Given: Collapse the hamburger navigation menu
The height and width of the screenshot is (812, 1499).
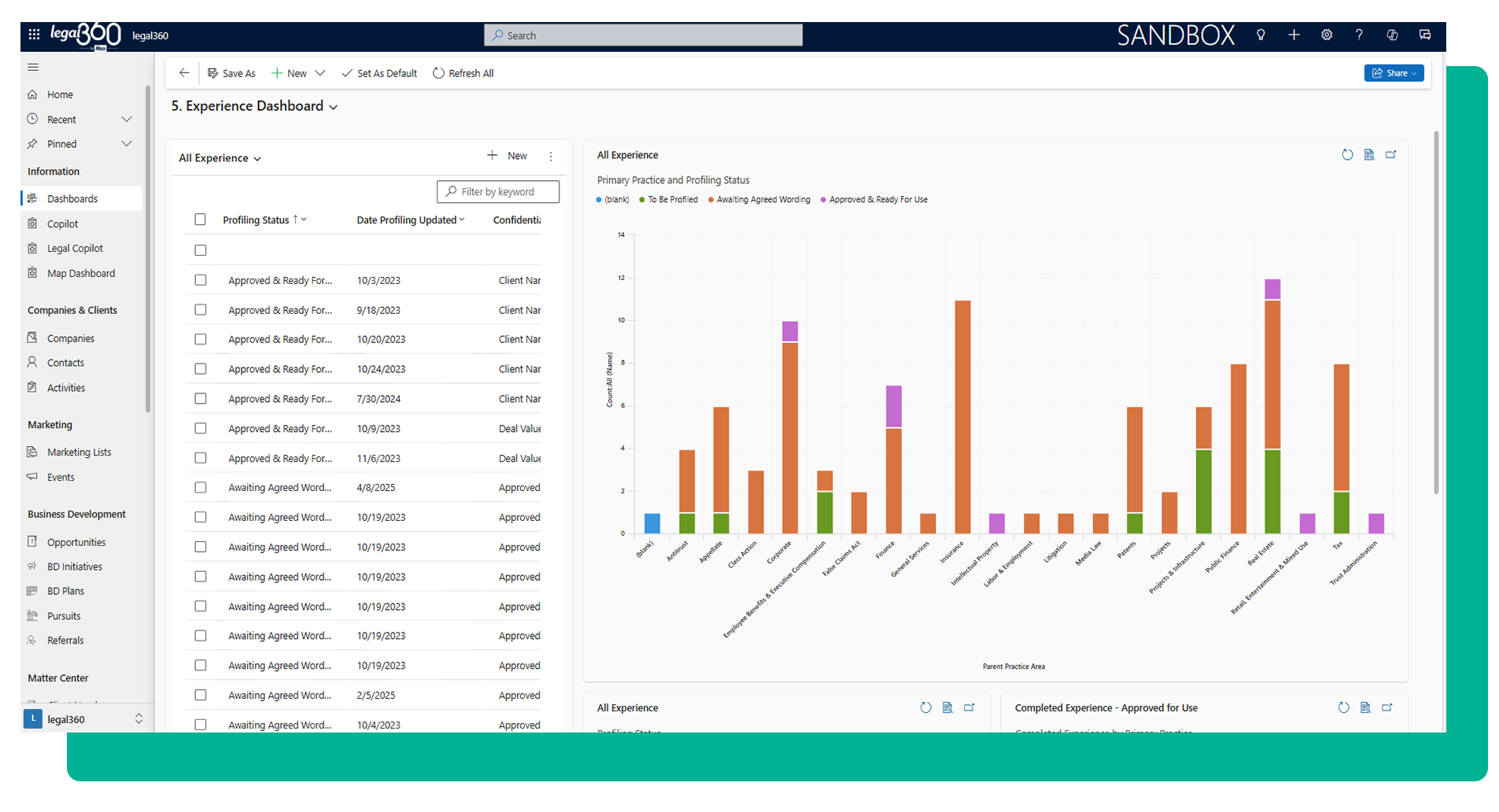Looking at the screenshot, I should tap(33, 67).
